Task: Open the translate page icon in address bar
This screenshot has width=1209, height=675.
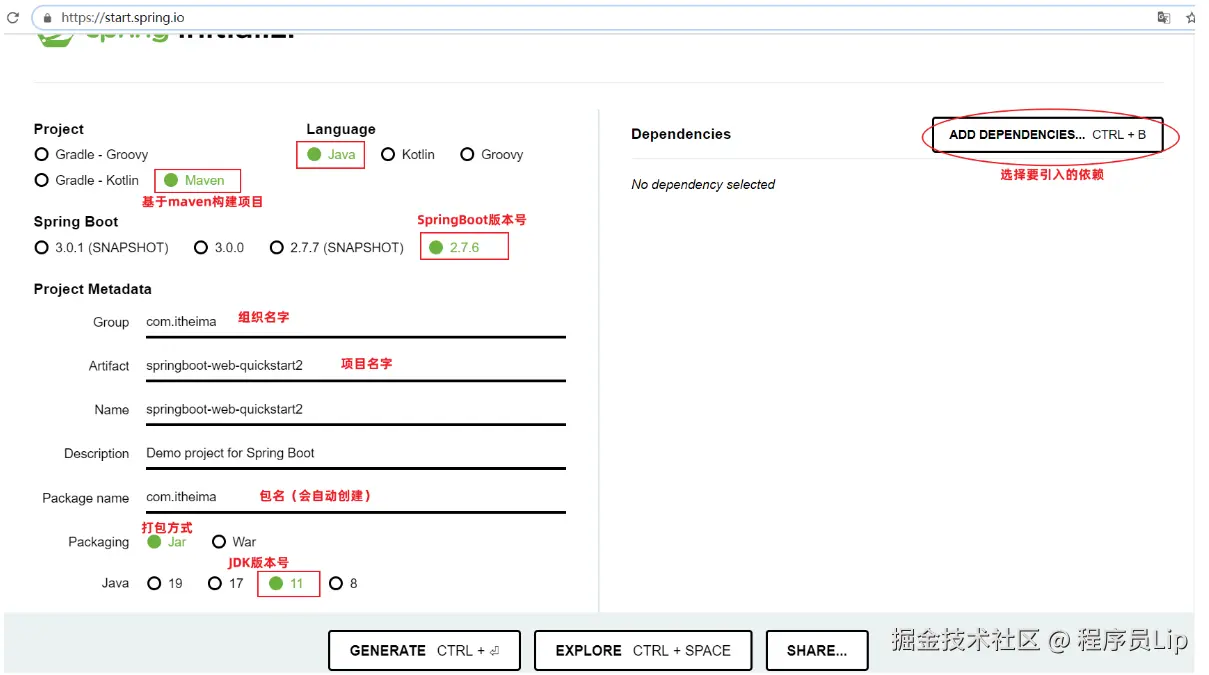Action: pos(1164,18)
